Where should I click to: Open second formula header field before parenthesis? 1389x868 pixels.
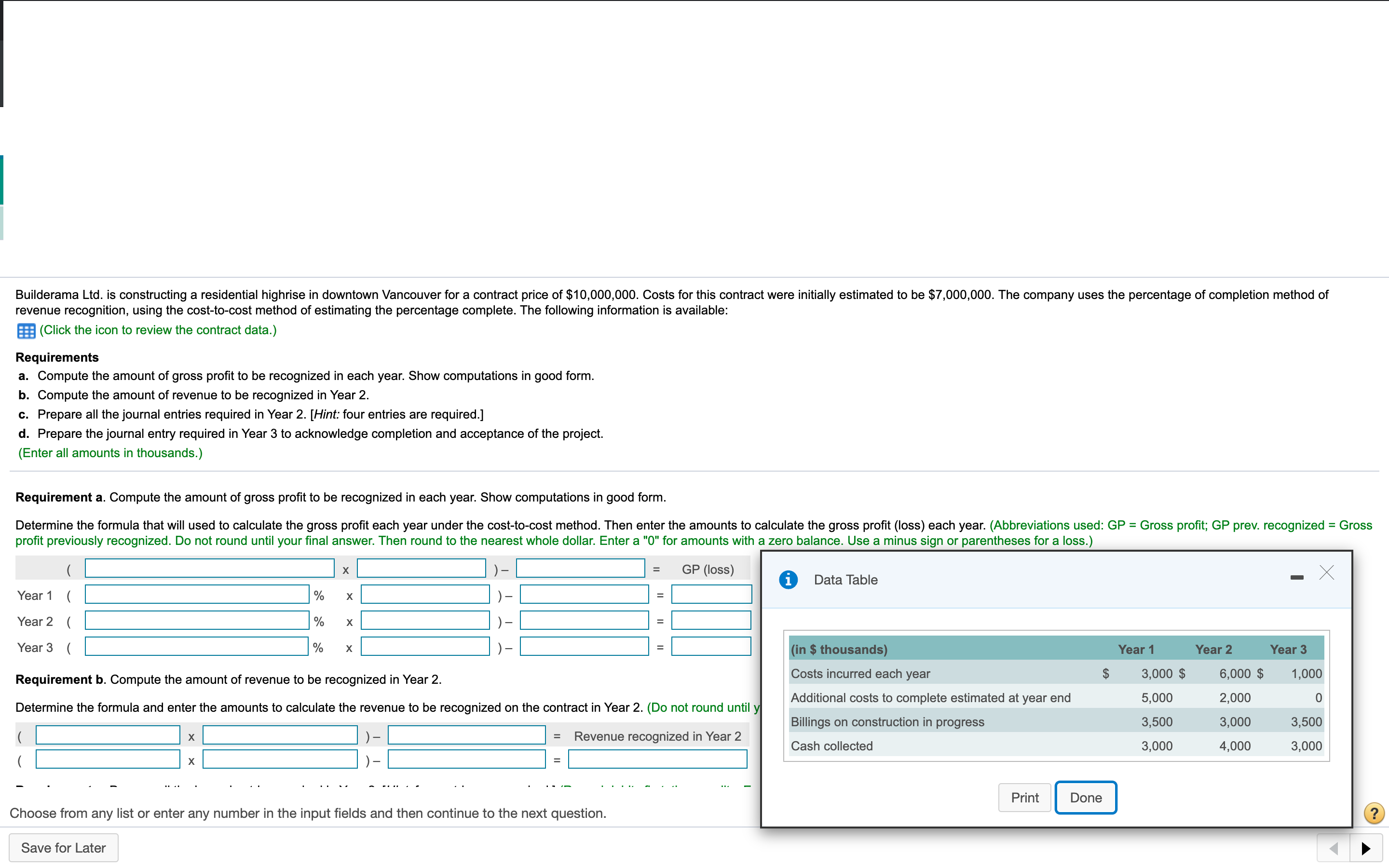[x=422, y=569]
